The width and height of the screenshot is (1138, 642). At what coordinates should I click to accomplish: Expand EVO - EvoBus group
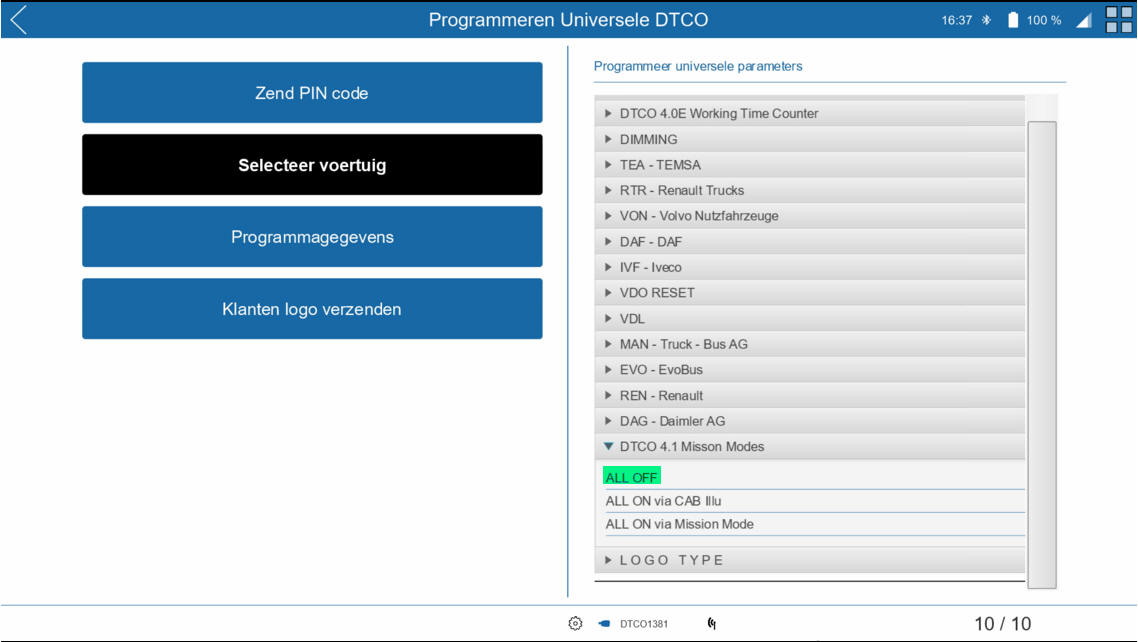coord(809,369)
